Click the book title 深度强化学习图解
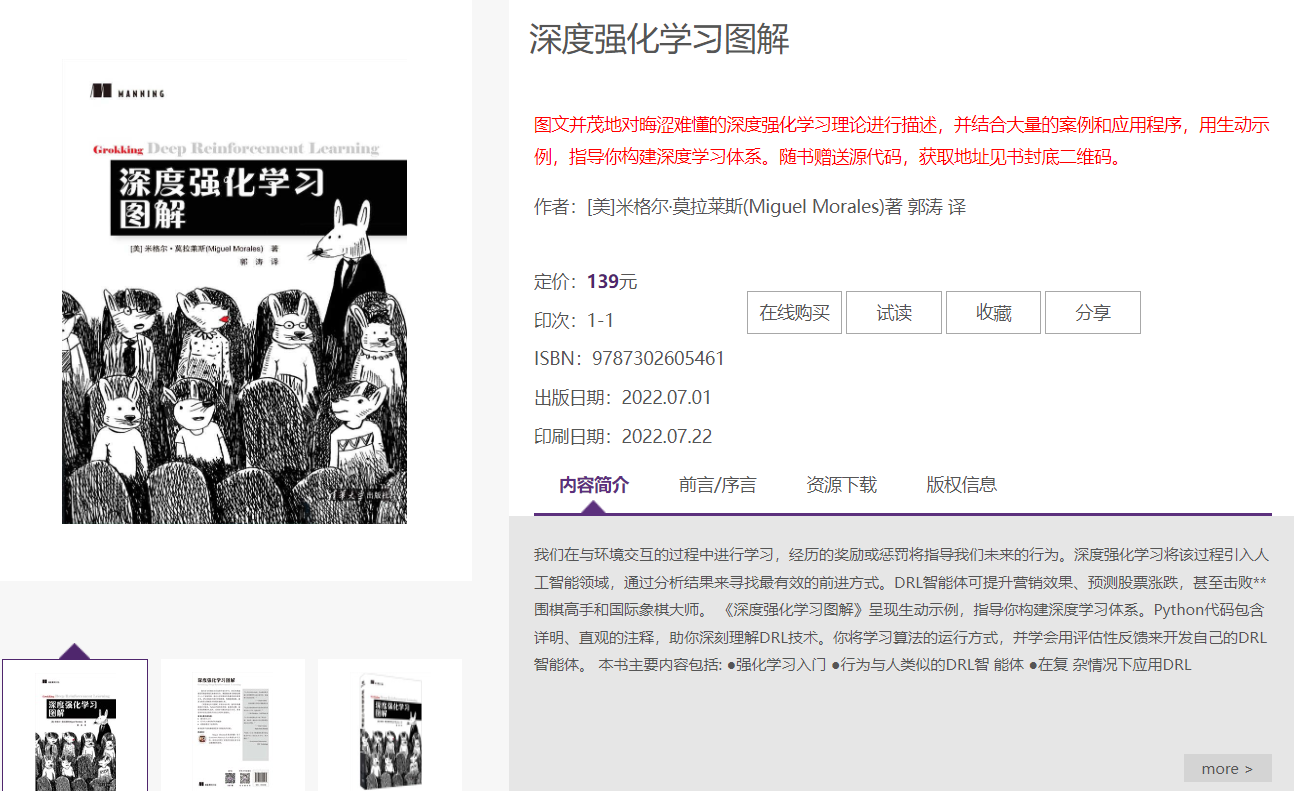Viewport: 1294px width, 791px height. [x=660, y=39]
